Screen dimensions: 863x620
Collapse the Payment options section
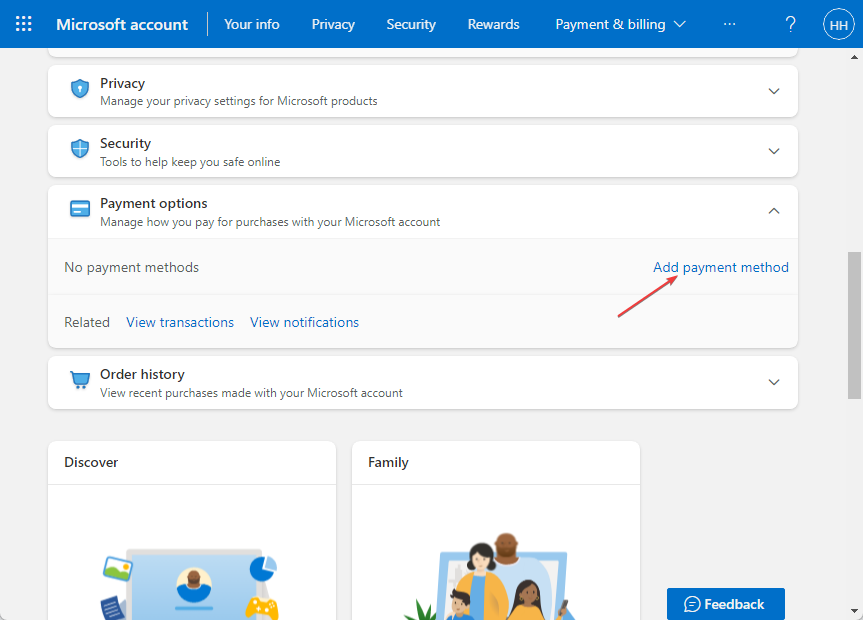(x=773, y=211)
